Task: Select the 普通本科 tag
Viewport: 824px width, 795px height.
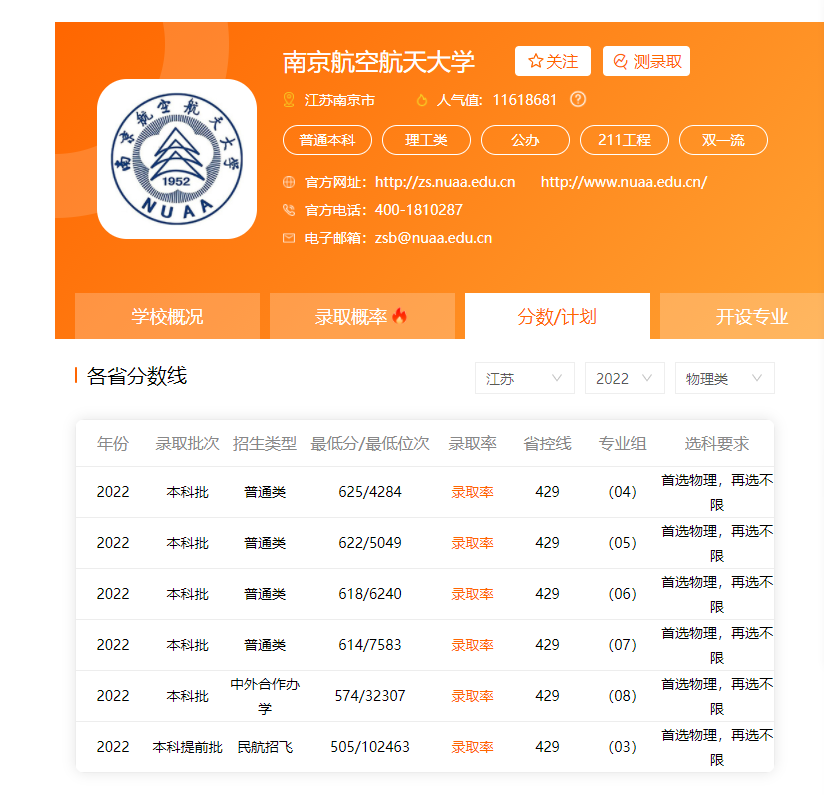Action: (327, 140)
